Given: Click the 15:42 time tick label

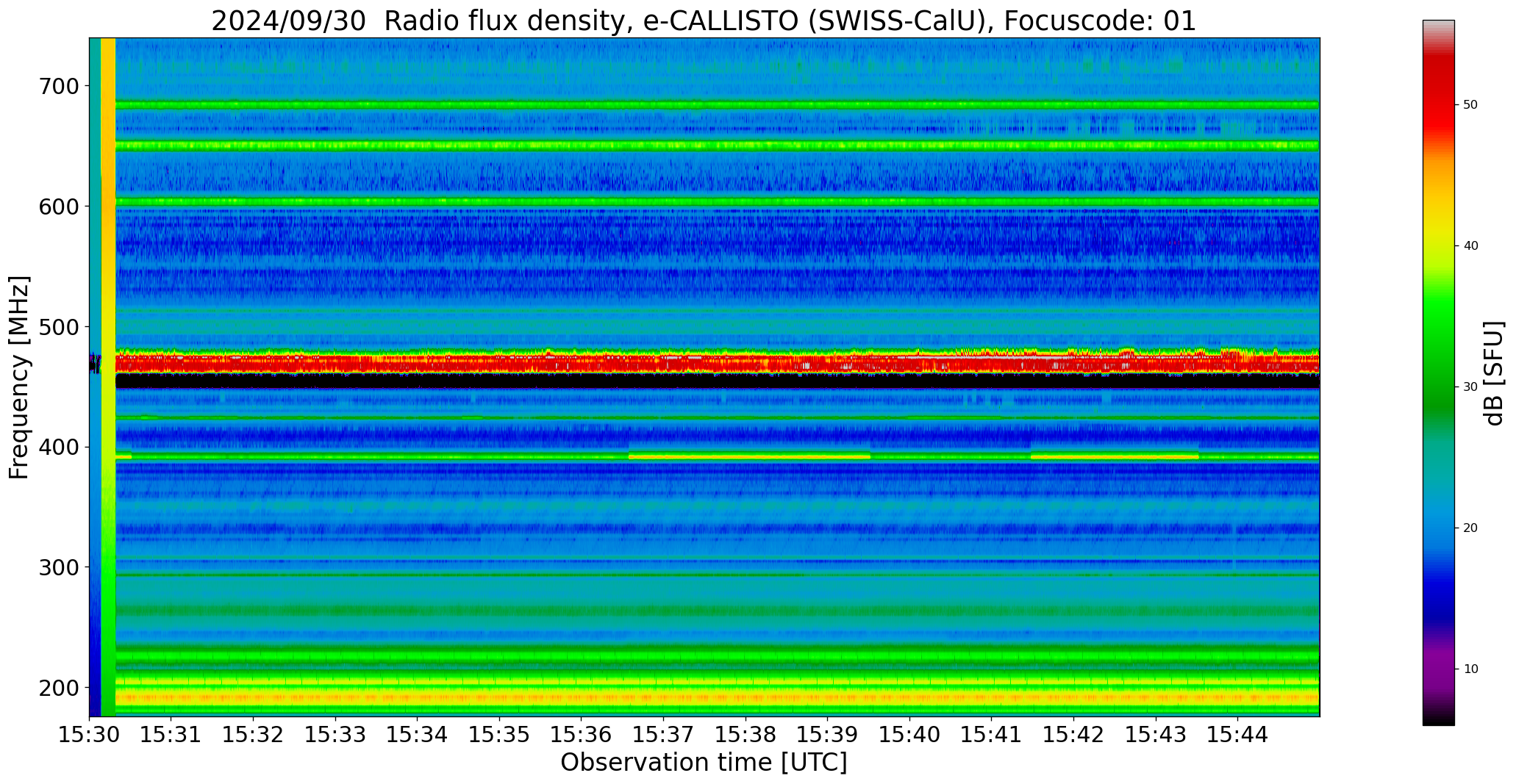Looking at the screenshot, I should 1073,734.
